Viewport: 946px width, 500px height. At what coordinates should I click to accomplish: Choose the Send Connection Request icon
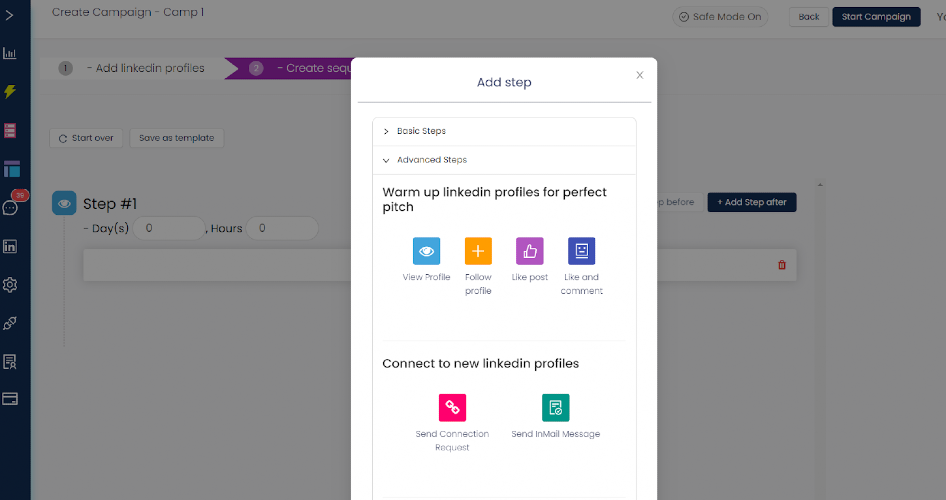(x=452, y=408)
